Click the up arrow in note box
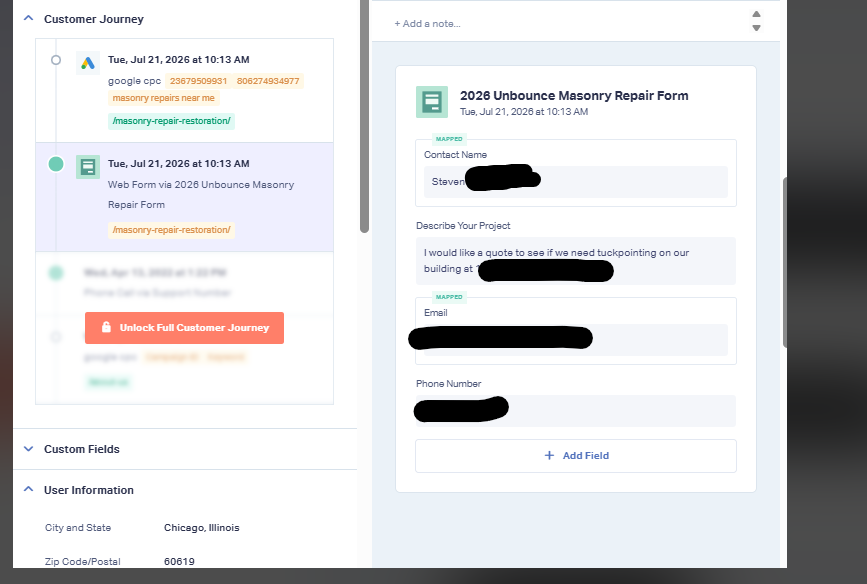 pyautogui.click(x=756, y=14)
